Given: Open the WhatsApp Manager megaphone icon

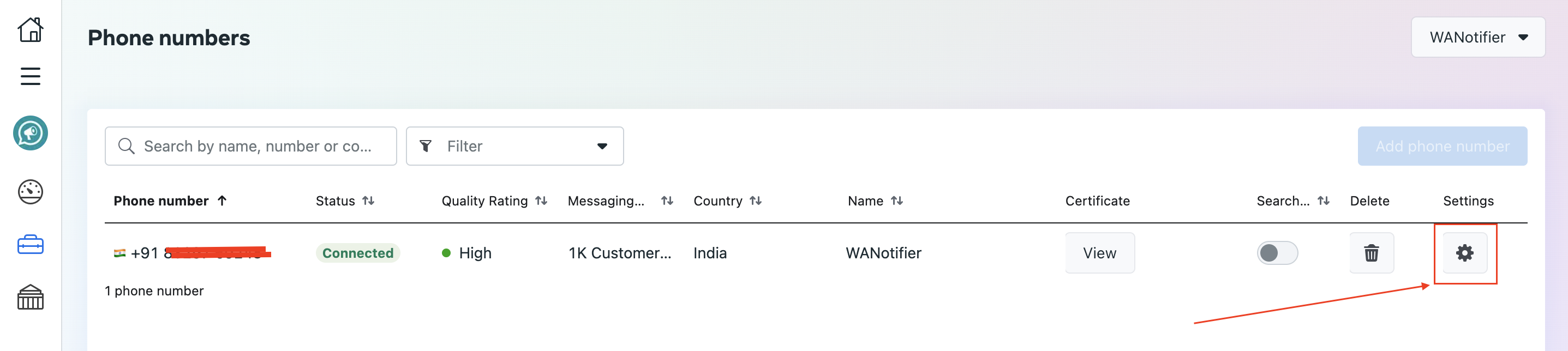Looking at the screenshot, I should tap(30, 132).
